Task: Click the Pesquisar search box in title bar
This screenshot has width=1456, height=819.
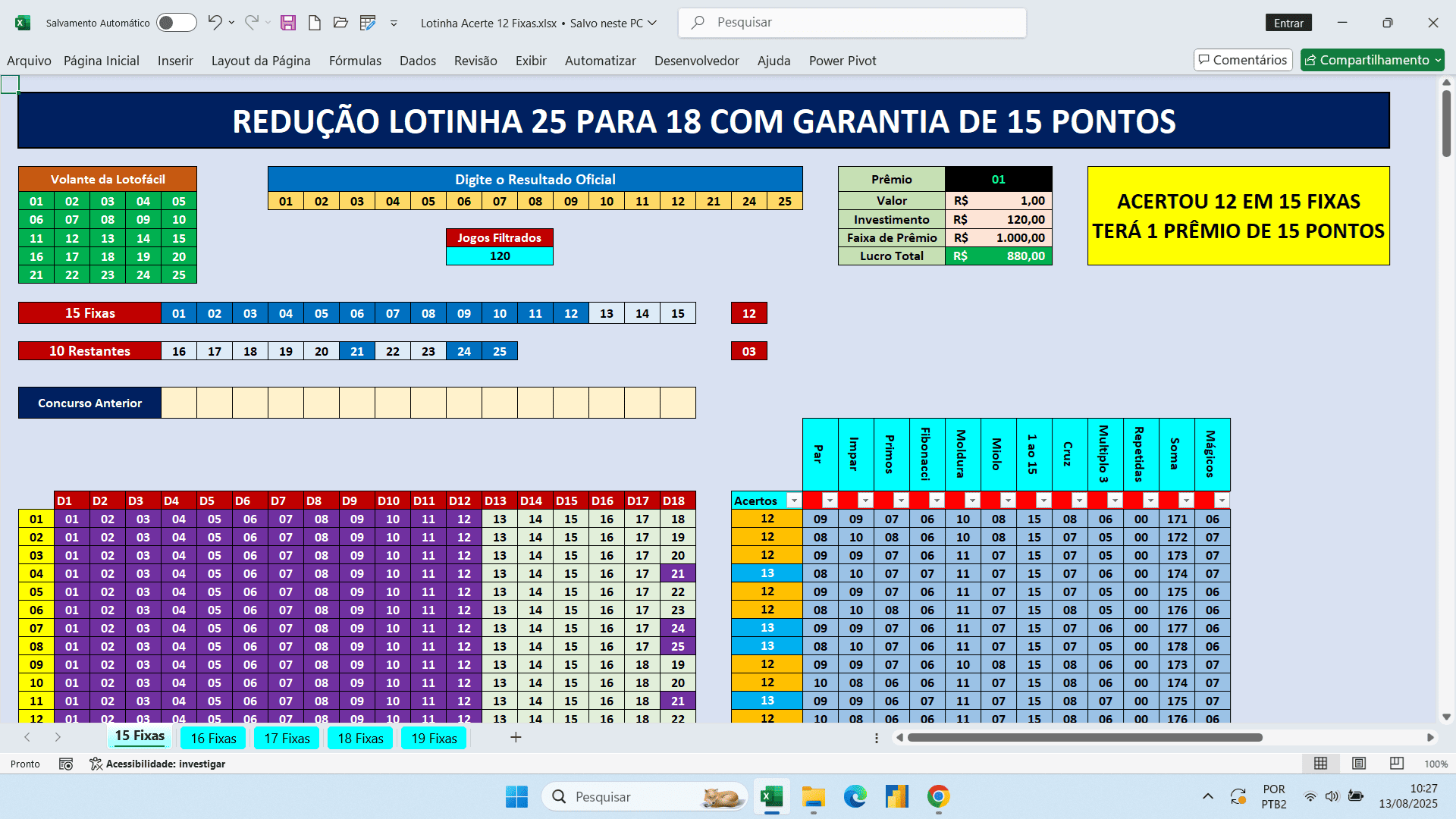Action: pyautogui.click(x=852, y=23)
